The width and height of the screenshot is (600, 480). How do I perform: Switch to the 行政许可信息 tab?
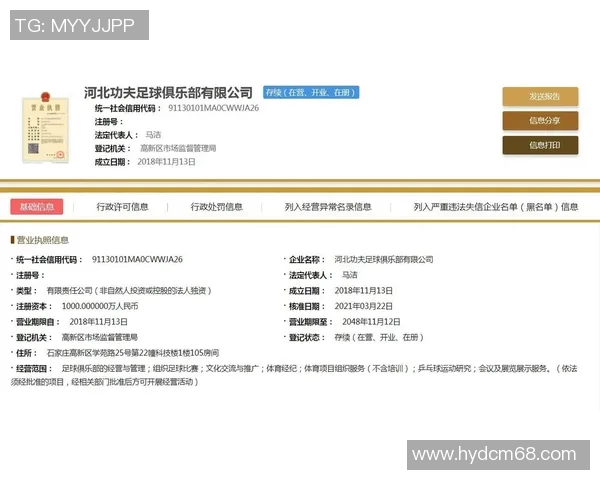pos(122,207)
